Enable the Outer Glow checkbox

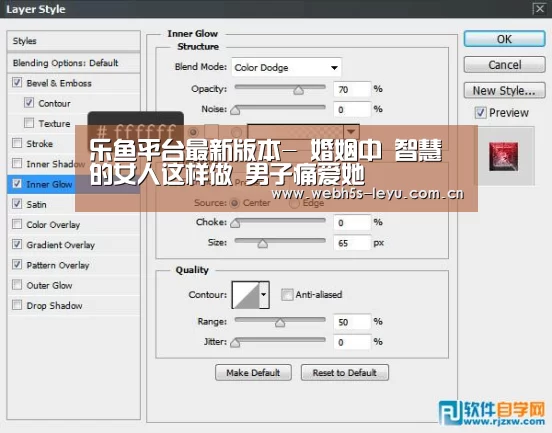[17, 284]
